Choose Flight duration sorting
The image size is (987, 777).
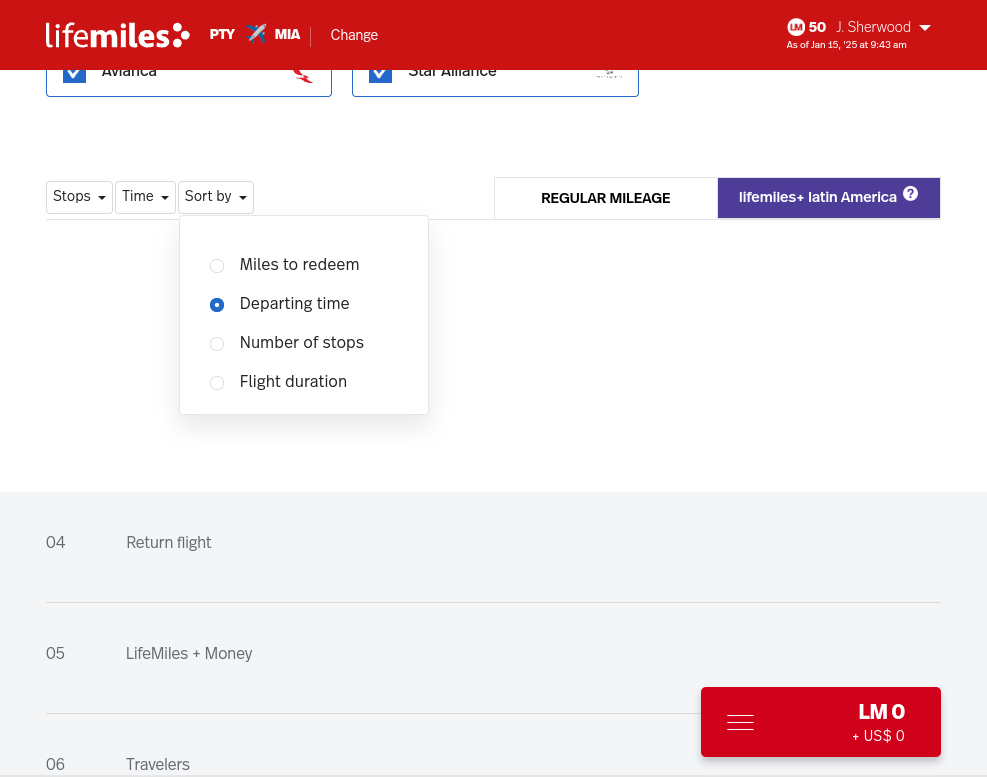[x=217, y=383]
